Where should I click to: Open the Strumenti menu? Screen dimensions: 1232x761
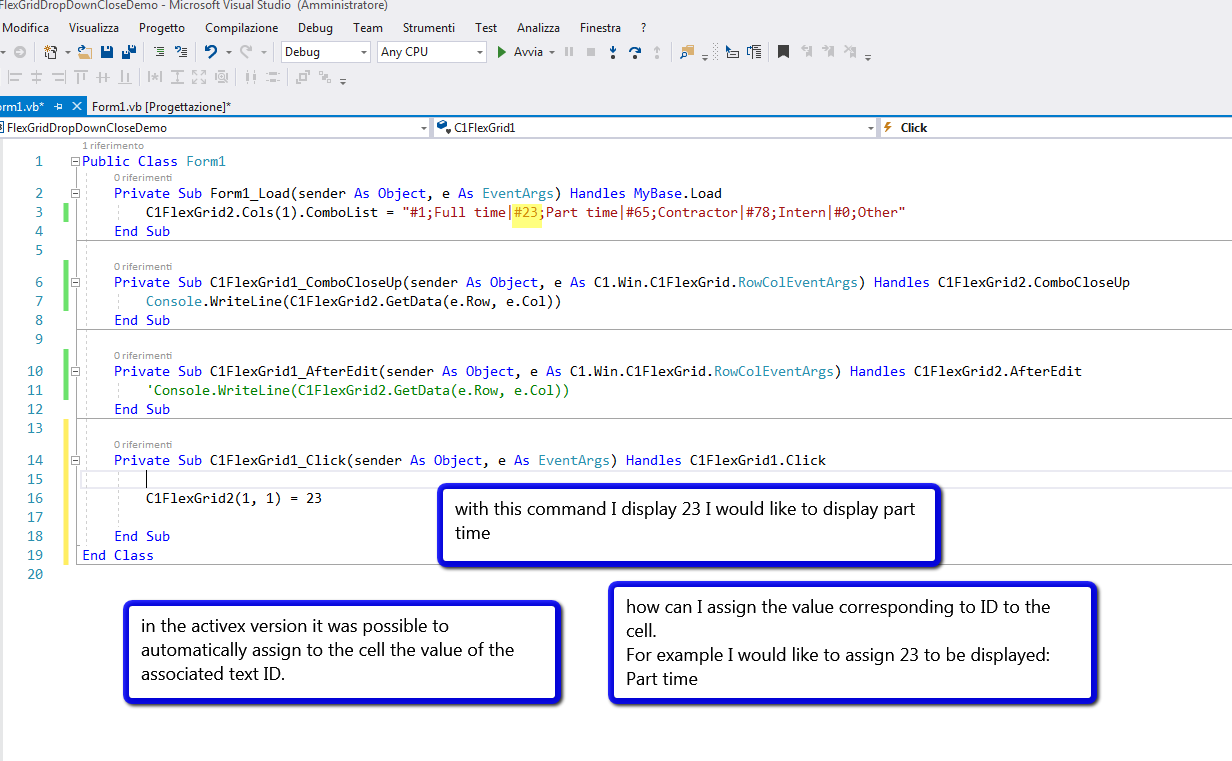tap(429, 28)
